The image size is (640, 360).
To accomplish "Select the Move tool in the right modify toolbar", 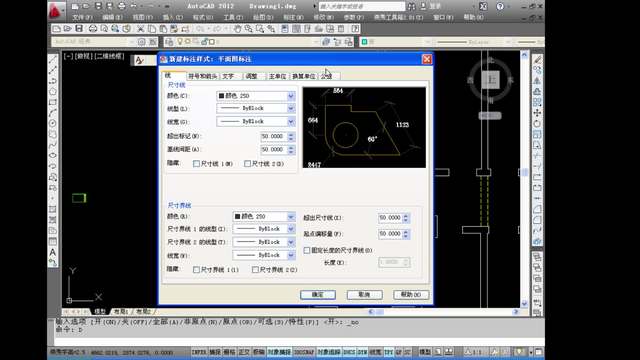I will 537,113.
